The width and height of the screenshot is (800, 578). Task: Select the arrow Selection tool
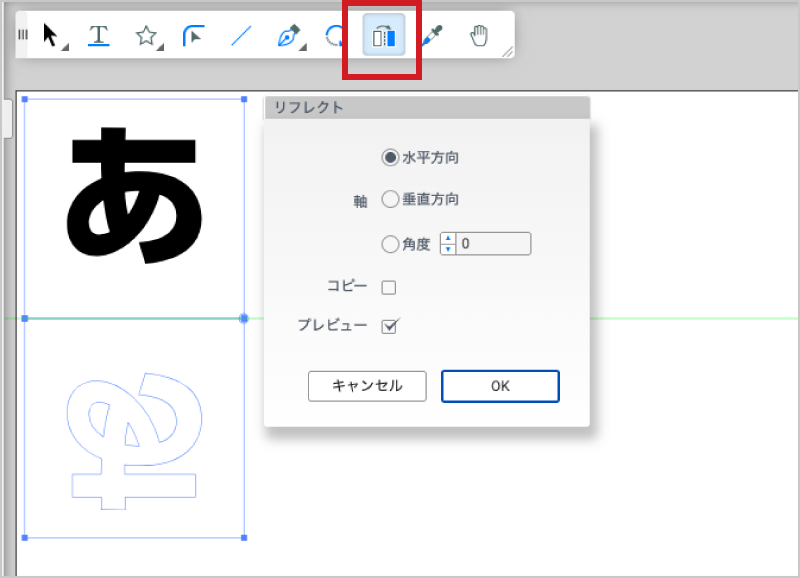tap(50, 35)
